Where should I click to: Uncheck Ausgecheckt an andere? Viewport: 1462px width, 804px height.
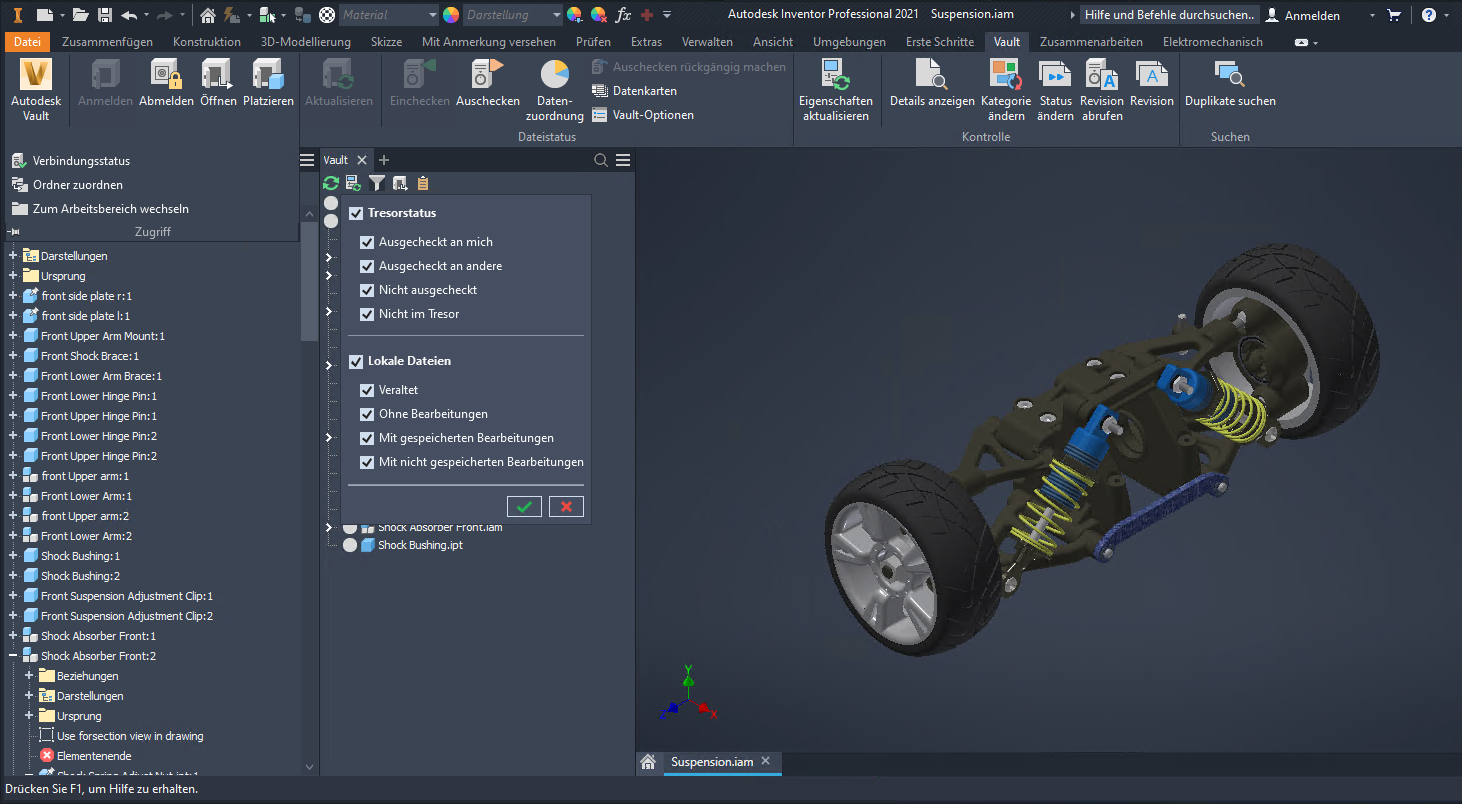pyautogui.click(x=367, y=266)
